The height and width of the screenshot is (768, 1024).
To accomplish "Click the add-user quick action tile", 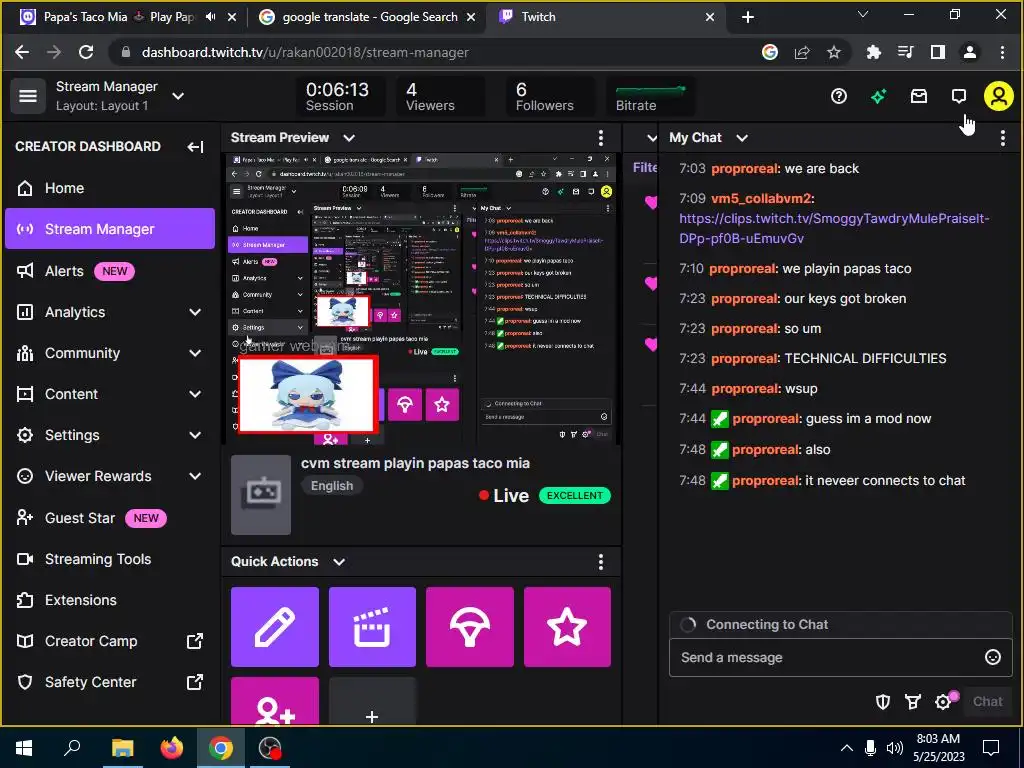I will pos(274,701).
